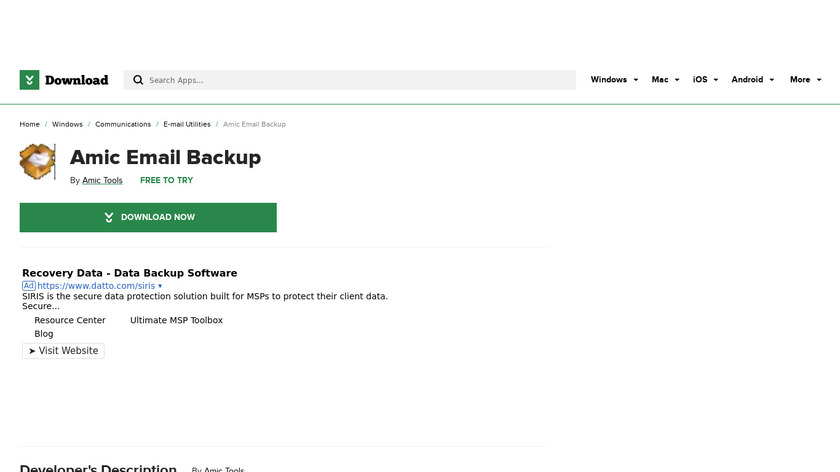Click arrow beside datto.com ad URL
840x472 pixels.
[x=160, y=286]
